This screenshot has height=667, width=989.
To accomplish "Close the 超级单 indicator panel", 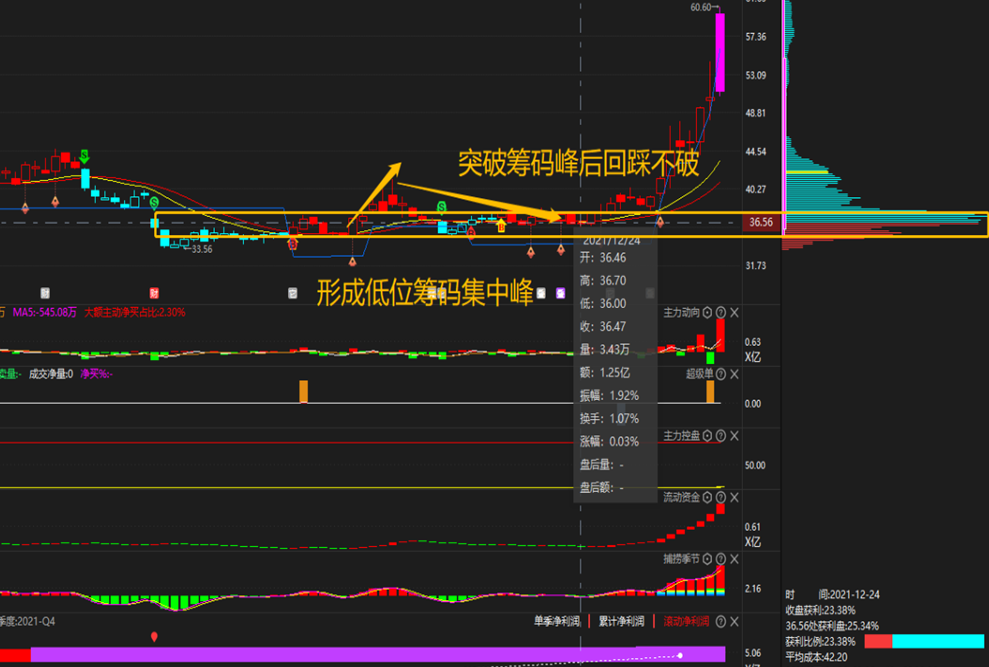I will [734, 374].
